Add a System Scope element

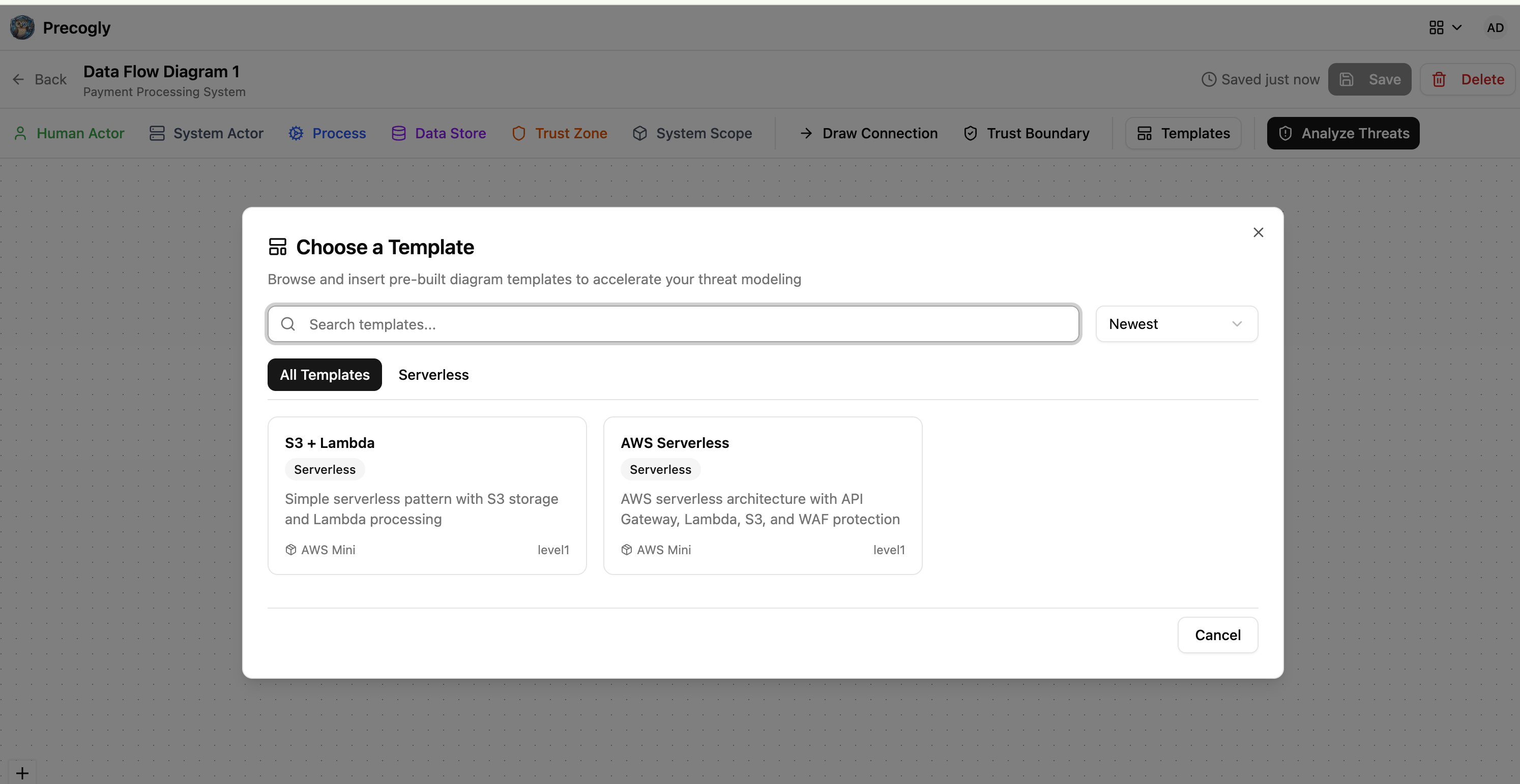(x=692, y=133)
